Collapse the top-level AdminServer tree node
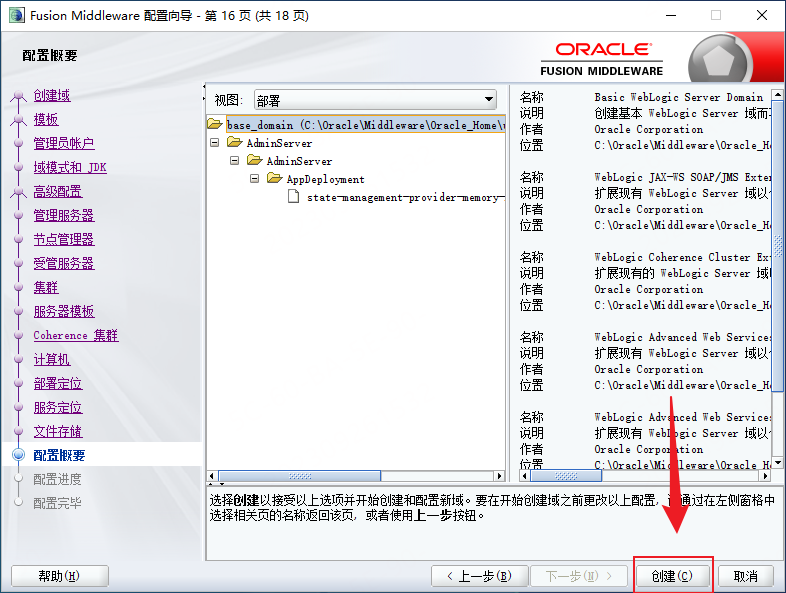Viewport: 786px width, 593px height. 215,143
